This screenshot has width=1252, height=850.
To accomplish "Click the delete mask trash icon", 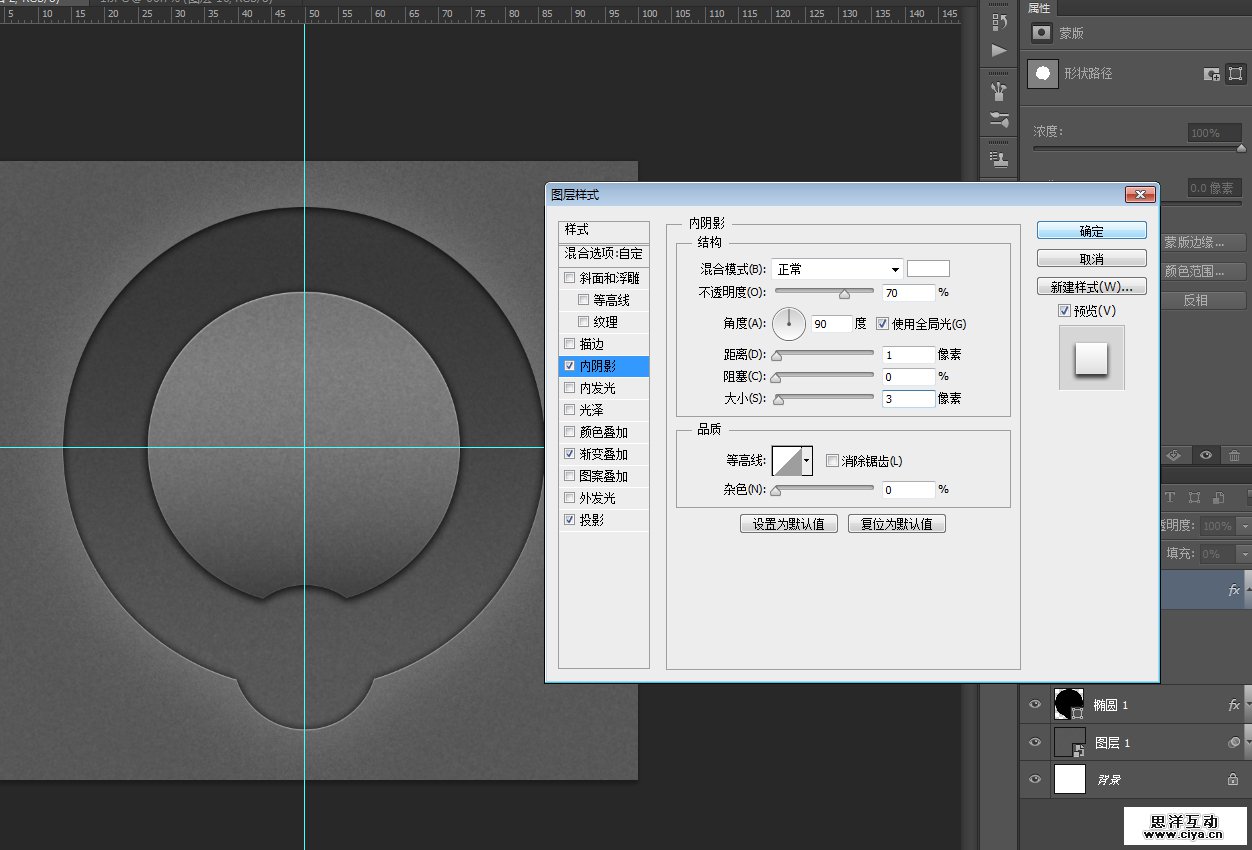I will [1235, 456].
